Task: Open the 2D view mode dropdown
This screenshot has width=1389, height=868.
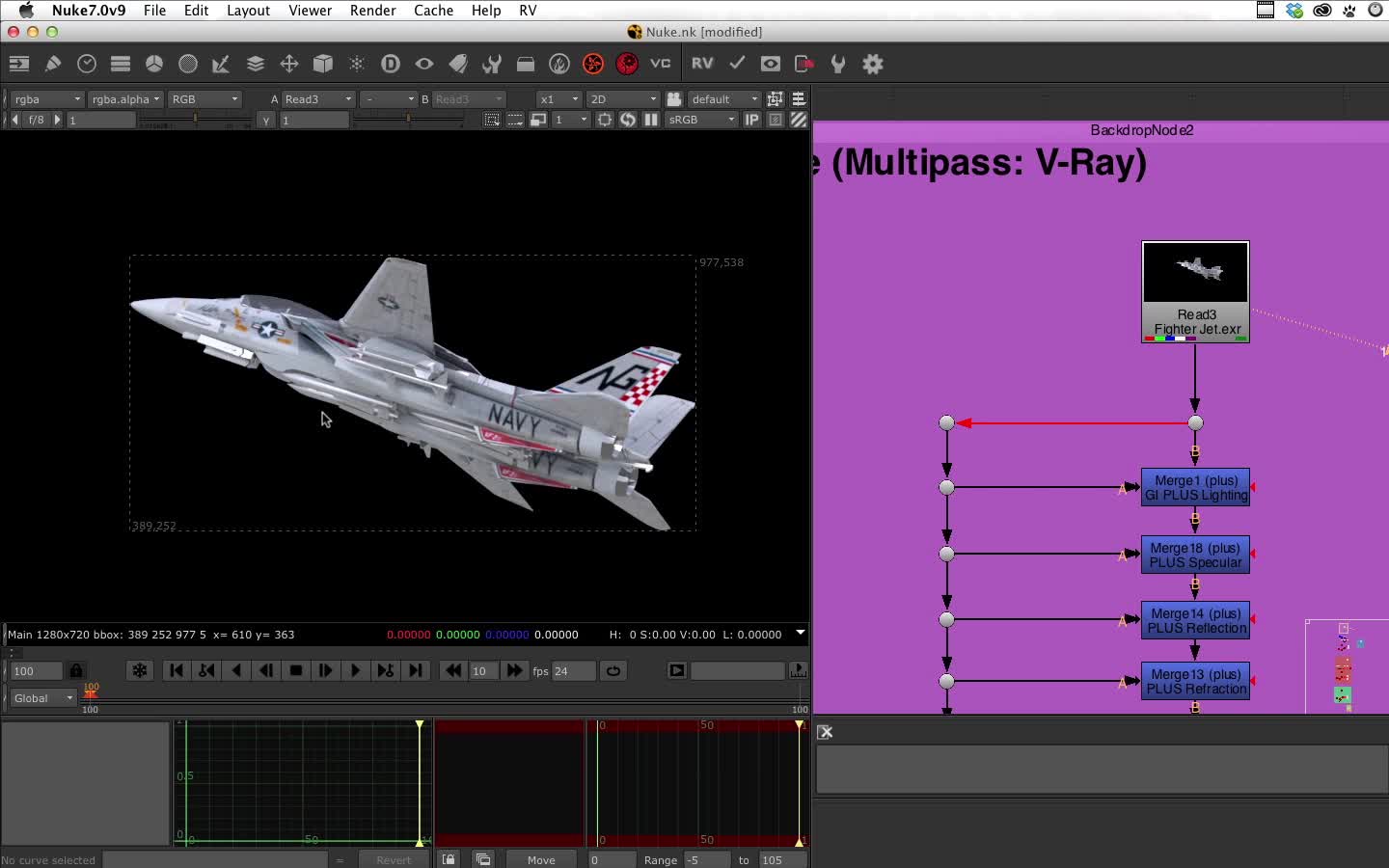Action: [623, 99]
